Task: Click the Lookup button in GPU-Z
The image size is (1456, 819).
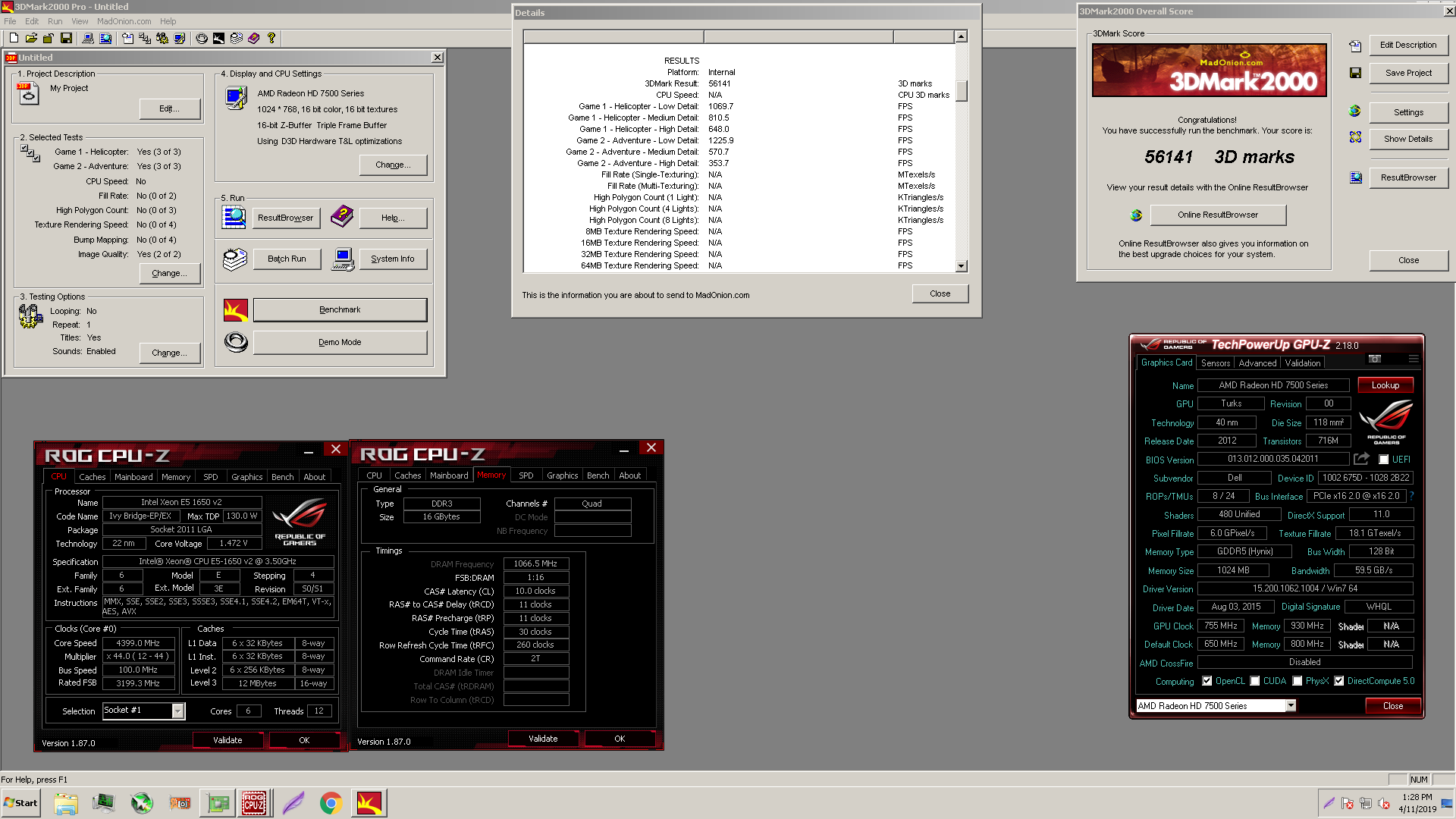Action: [1385, 385]
